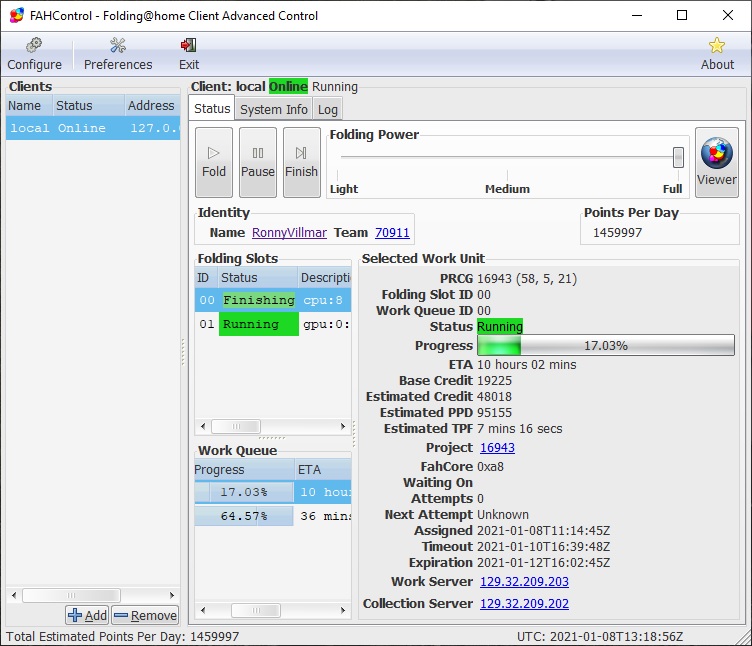Click the Folding Slots Status column header
This screenshot has height=646, width=752.
(x=257, y=278)
